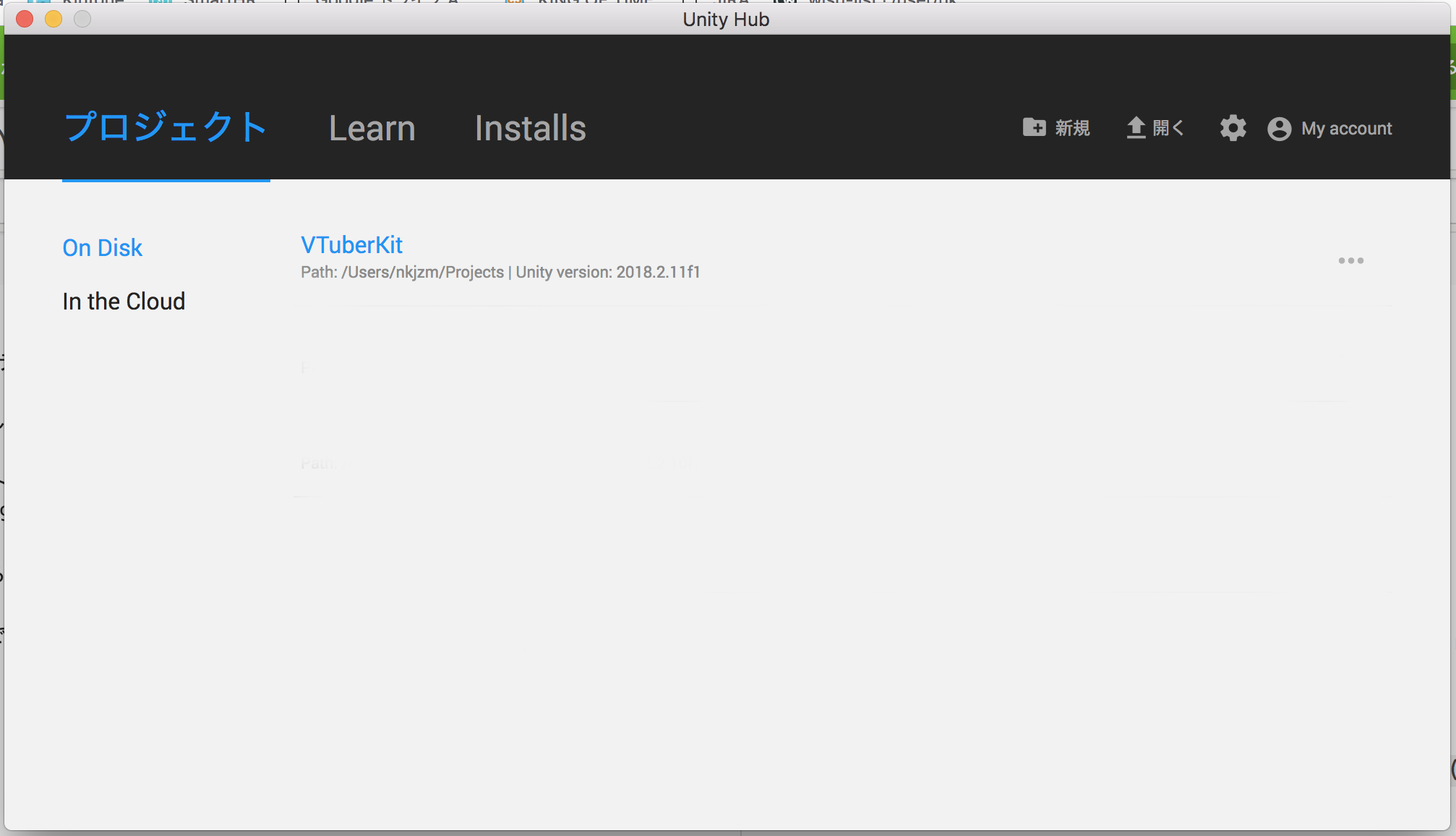
Task: Minimize the Unity Hub window
Action: click(53, 19)
